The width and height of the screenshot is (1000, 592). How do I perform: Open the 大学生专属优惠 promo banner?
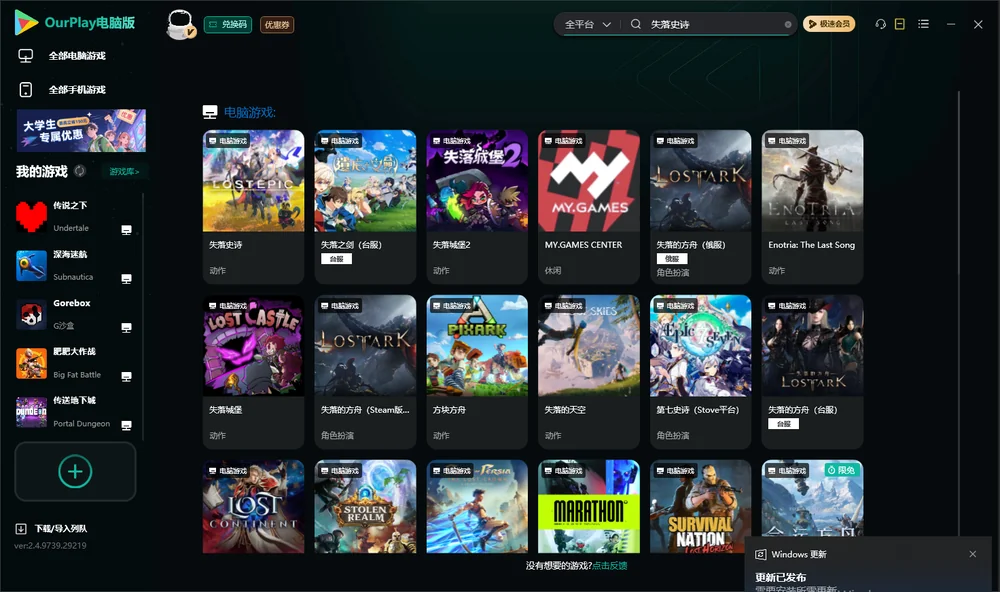(82, 131)
